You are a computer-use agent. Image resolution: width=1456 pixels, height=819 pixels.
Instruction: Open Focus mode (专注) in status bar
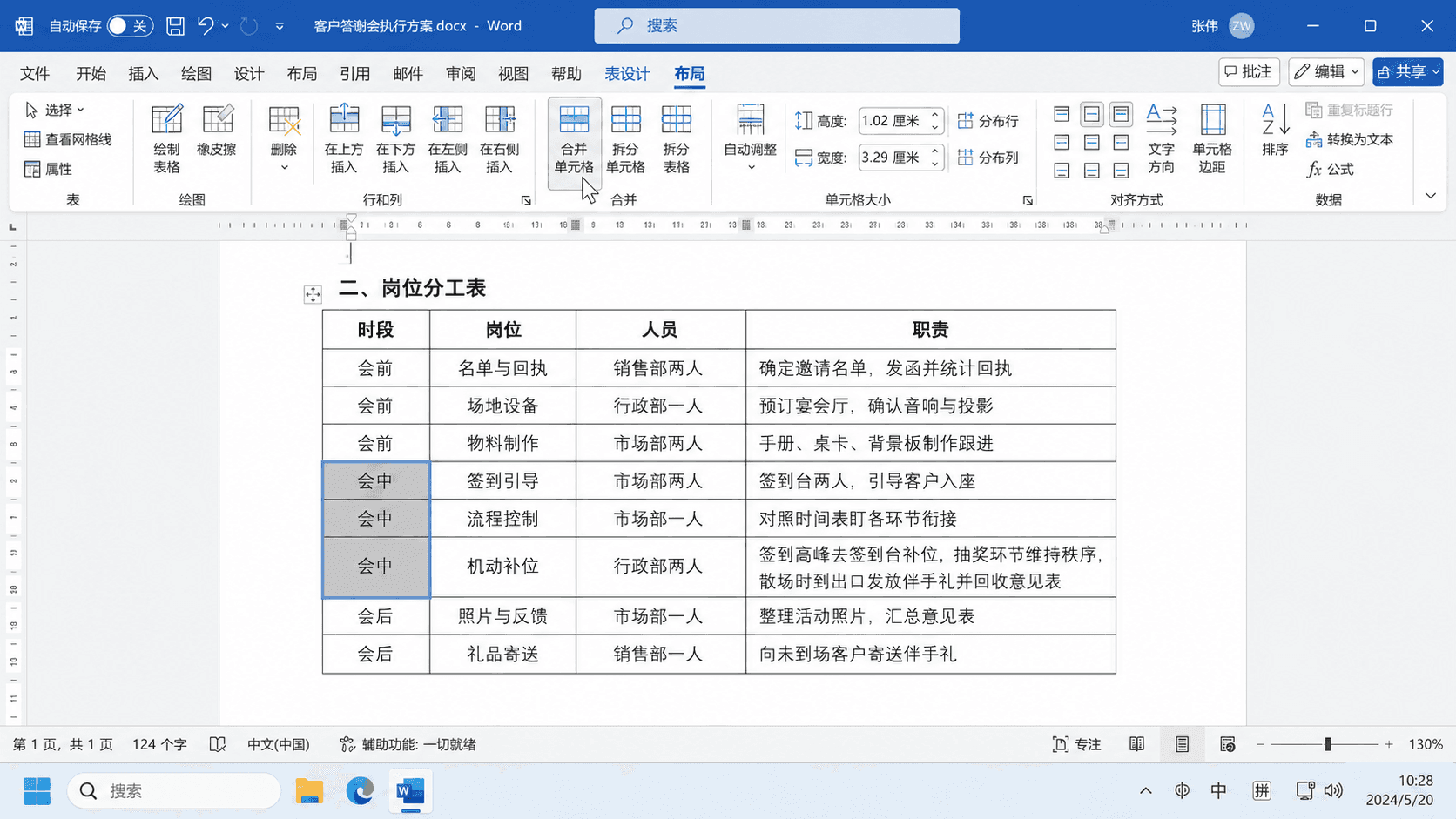point(1076,744)
